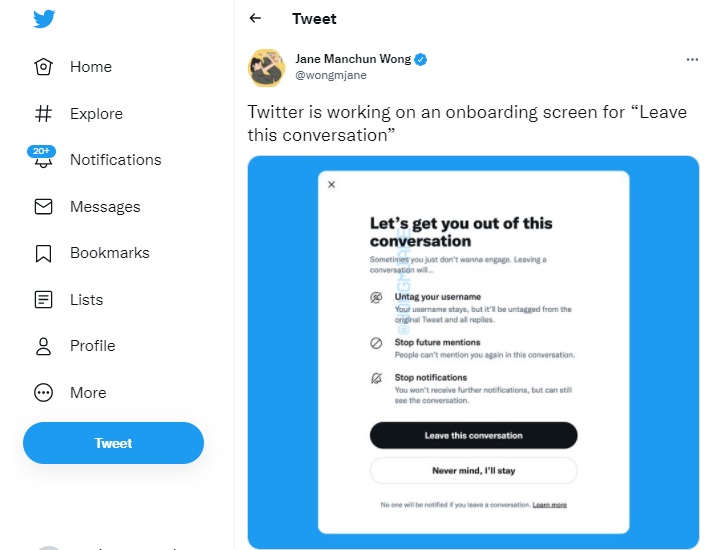Open the 20+ notifications badge
This screenshot has height=550, width=709.
(x=41, y=151)
